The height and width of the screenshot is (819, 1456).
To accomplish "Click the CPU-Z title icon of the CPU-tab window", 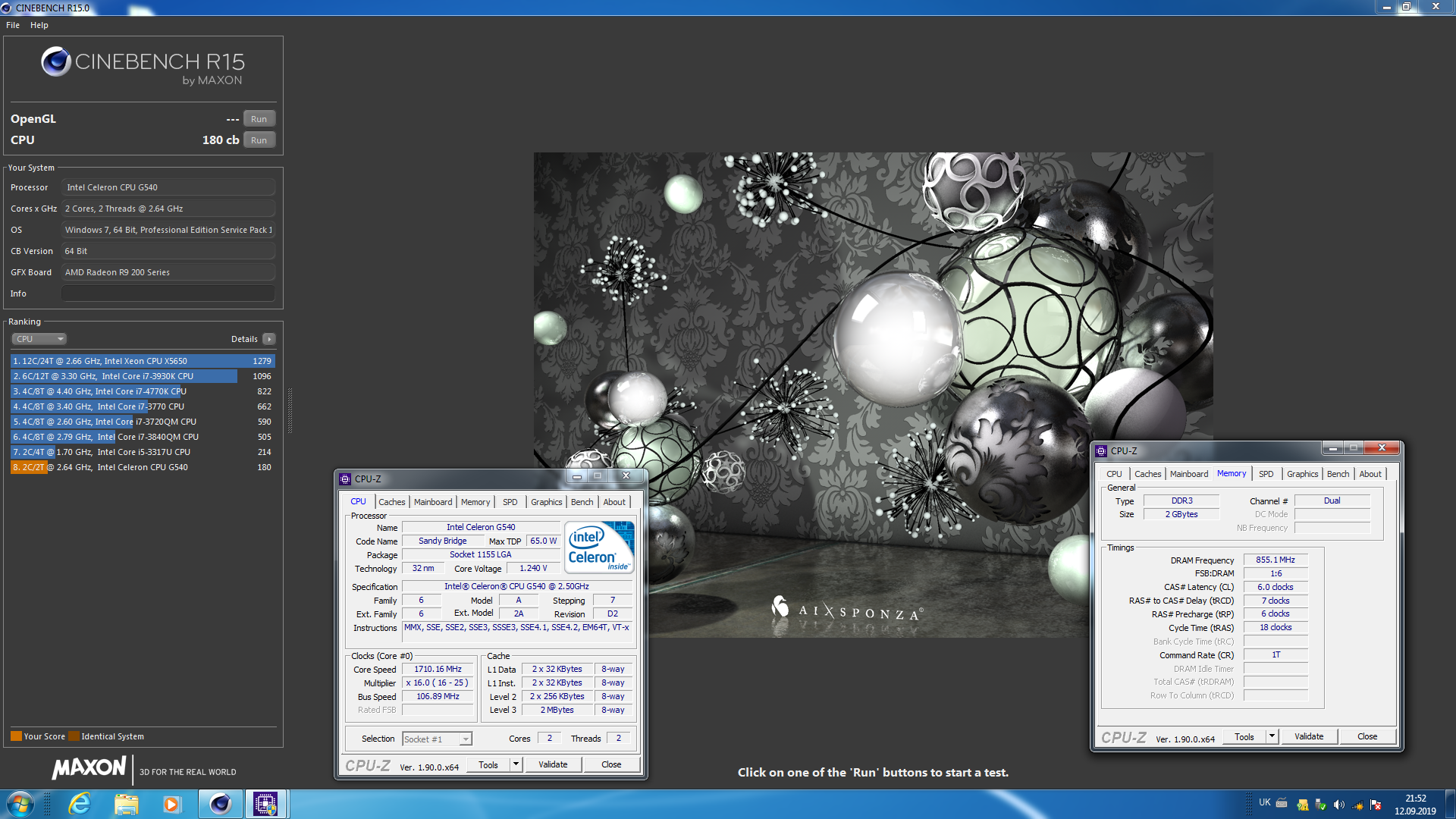I will 345,479.
